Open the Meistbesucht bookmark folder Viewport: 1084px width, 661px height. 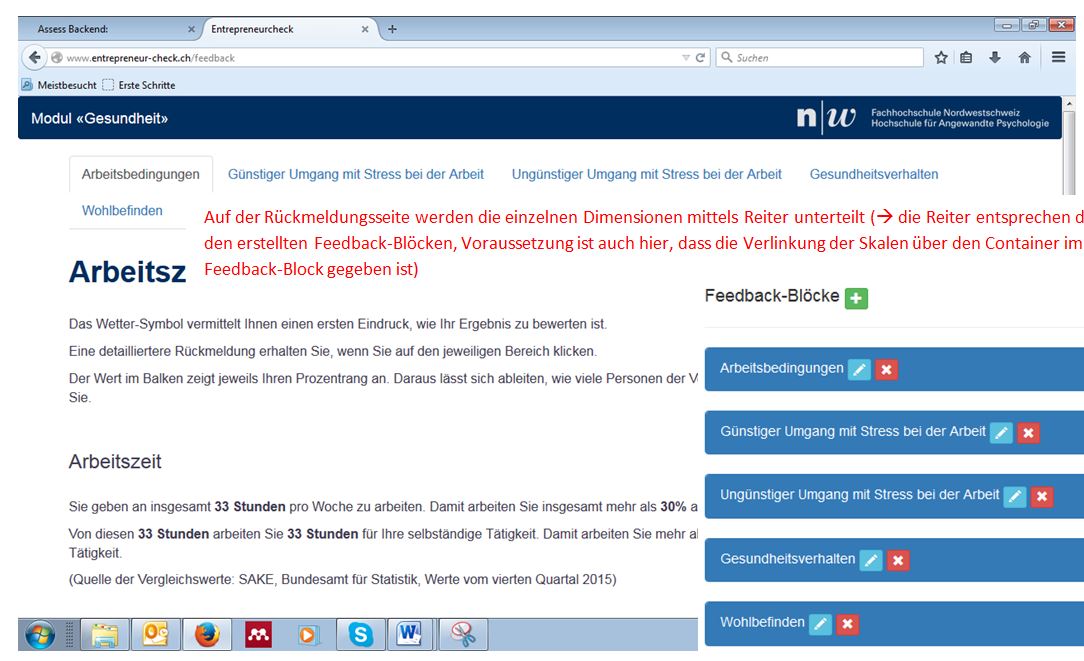pyautogui.click(x=59, y=85)
